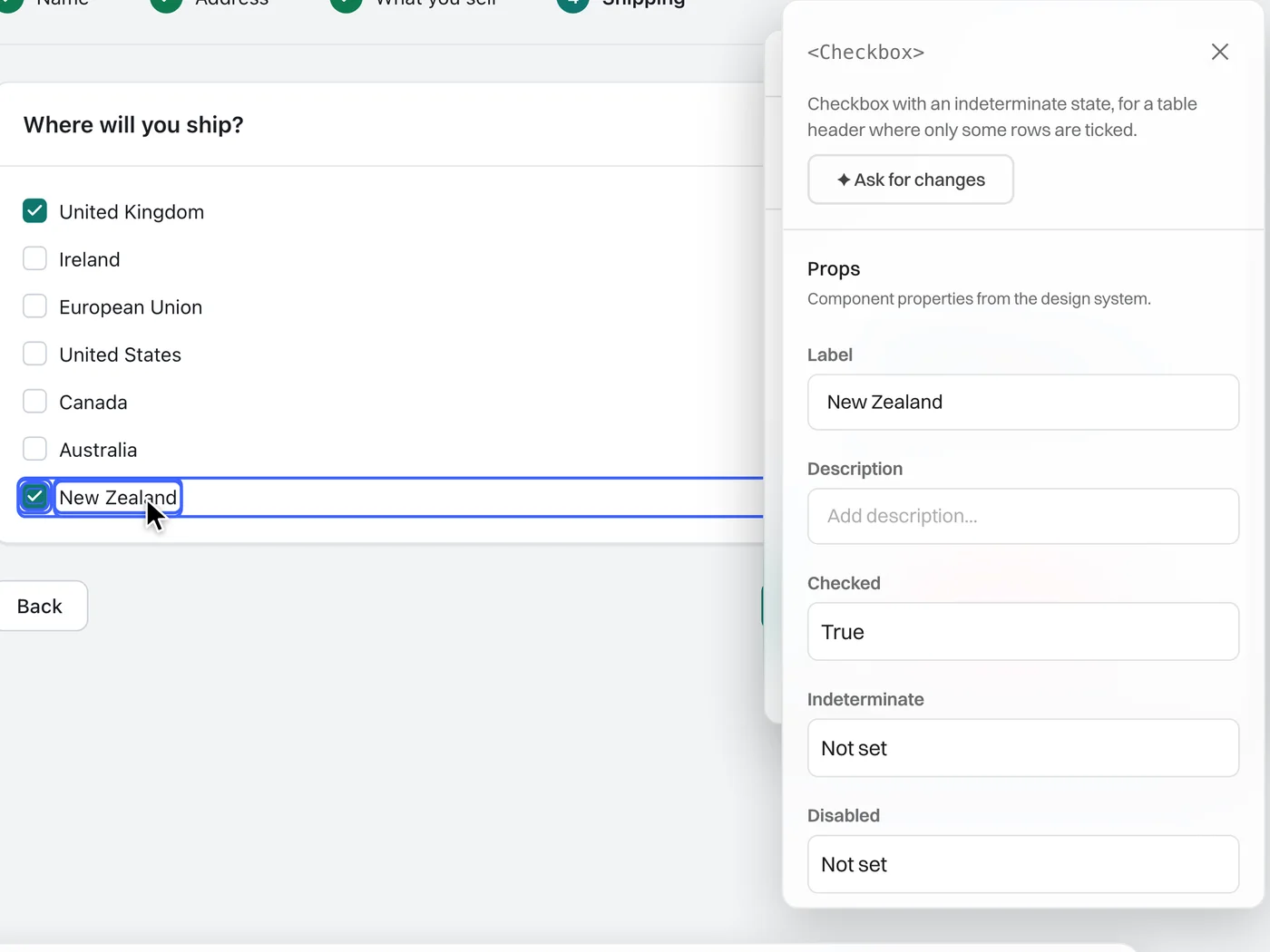Tick the Australia shipping checkbox

coord(34,450)
